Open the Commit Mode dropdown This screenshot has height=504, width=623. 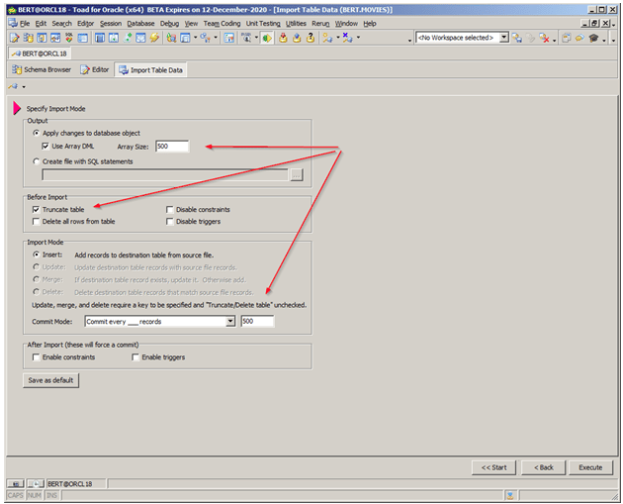pos(230,321)
